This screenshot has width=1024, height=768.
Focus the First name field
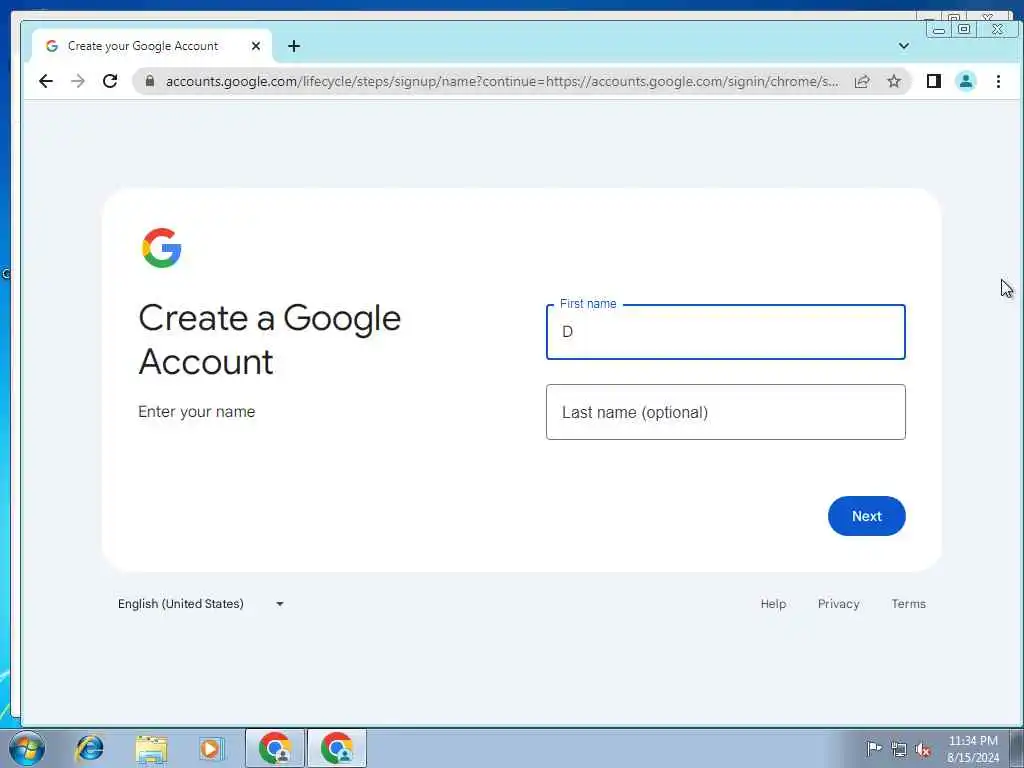coord(726,332)
